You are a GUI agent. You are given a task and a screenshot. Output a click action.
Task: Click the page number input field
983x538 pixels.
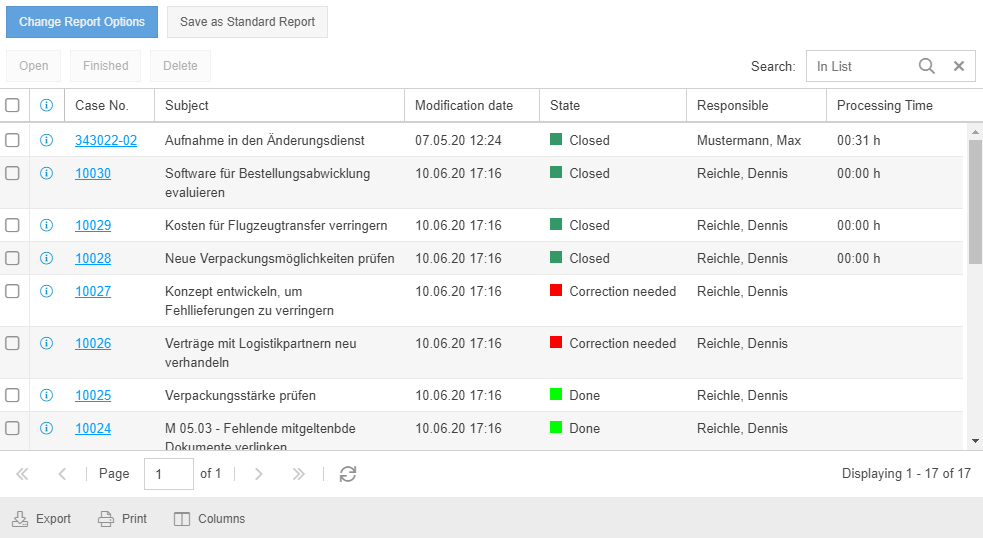tap(168, 474)
